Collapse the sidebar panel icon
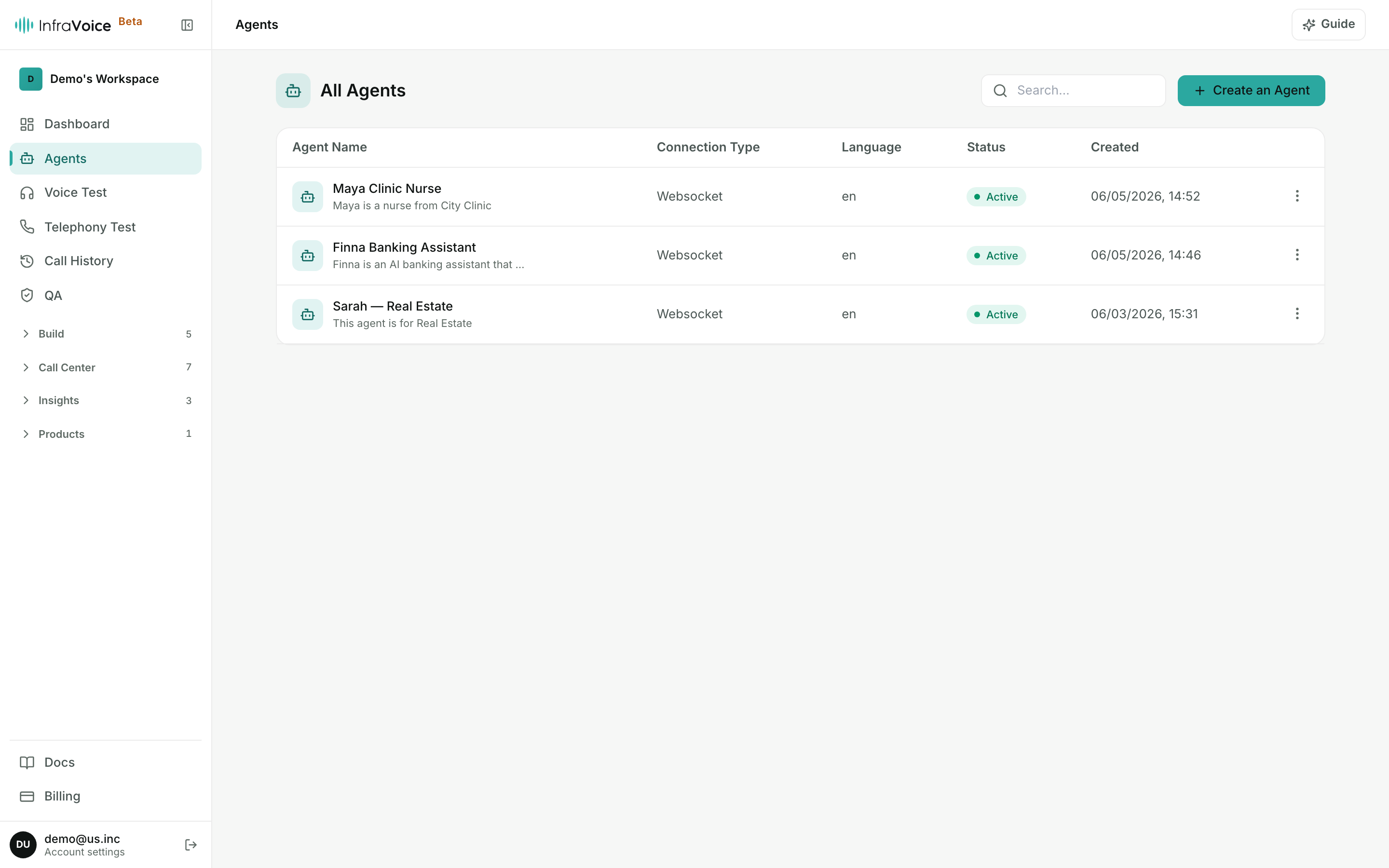The width and height of the screenshot is (1389, 868). pyautogui.click(x=187, y=25)
